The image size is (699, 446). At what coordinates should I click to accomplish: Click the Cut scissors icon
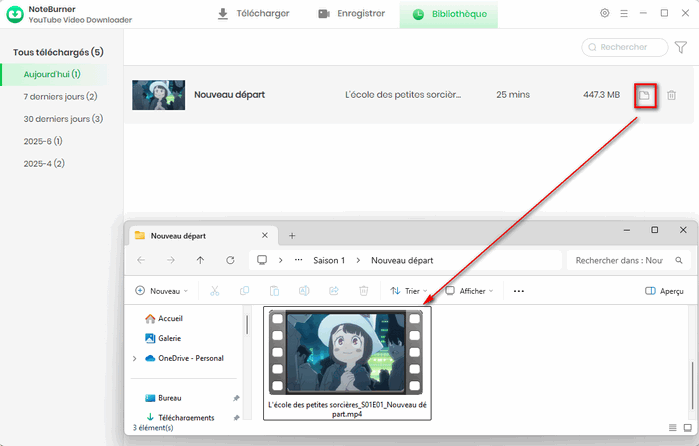[215, 291]
